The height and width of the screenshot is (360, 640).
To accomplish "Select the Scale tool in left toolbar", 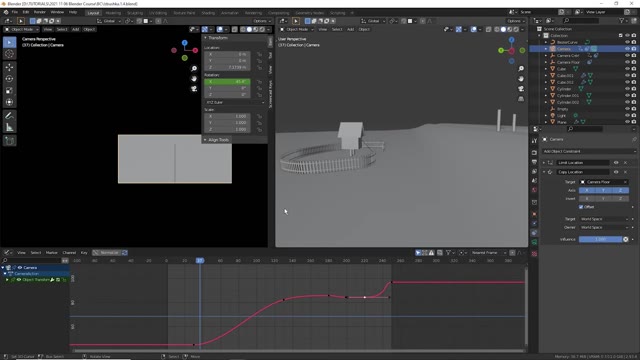I will click(x=9, y=91).
